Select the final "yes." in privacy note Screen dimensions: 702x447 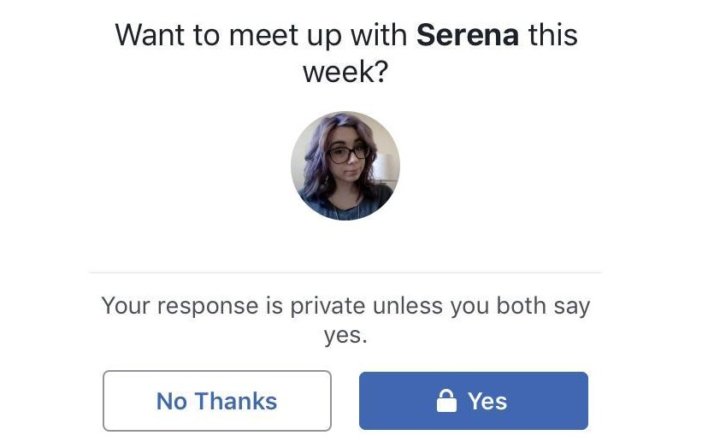(x=345, y=335)
